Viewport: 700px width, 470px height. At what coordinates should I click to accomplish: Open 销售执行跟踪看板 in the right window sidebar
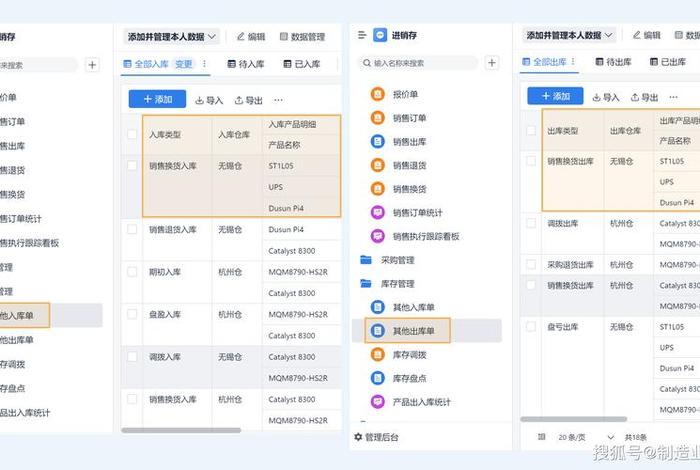point(415,236)
